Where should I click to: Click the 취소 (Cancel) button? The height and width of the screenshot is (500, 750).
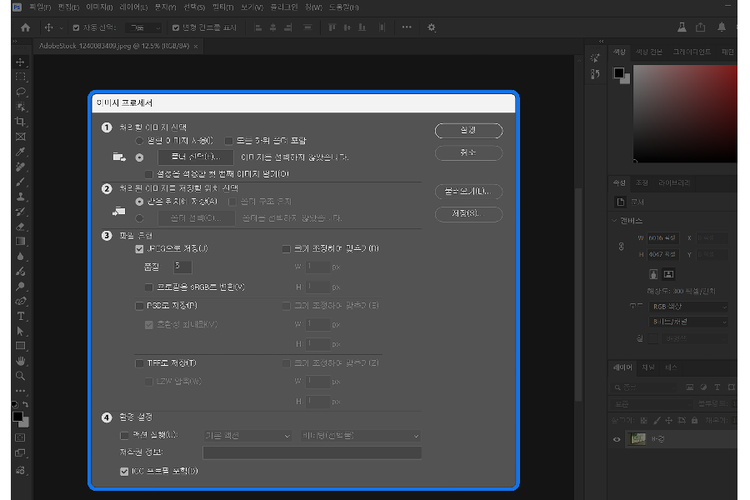pos(468,153)
